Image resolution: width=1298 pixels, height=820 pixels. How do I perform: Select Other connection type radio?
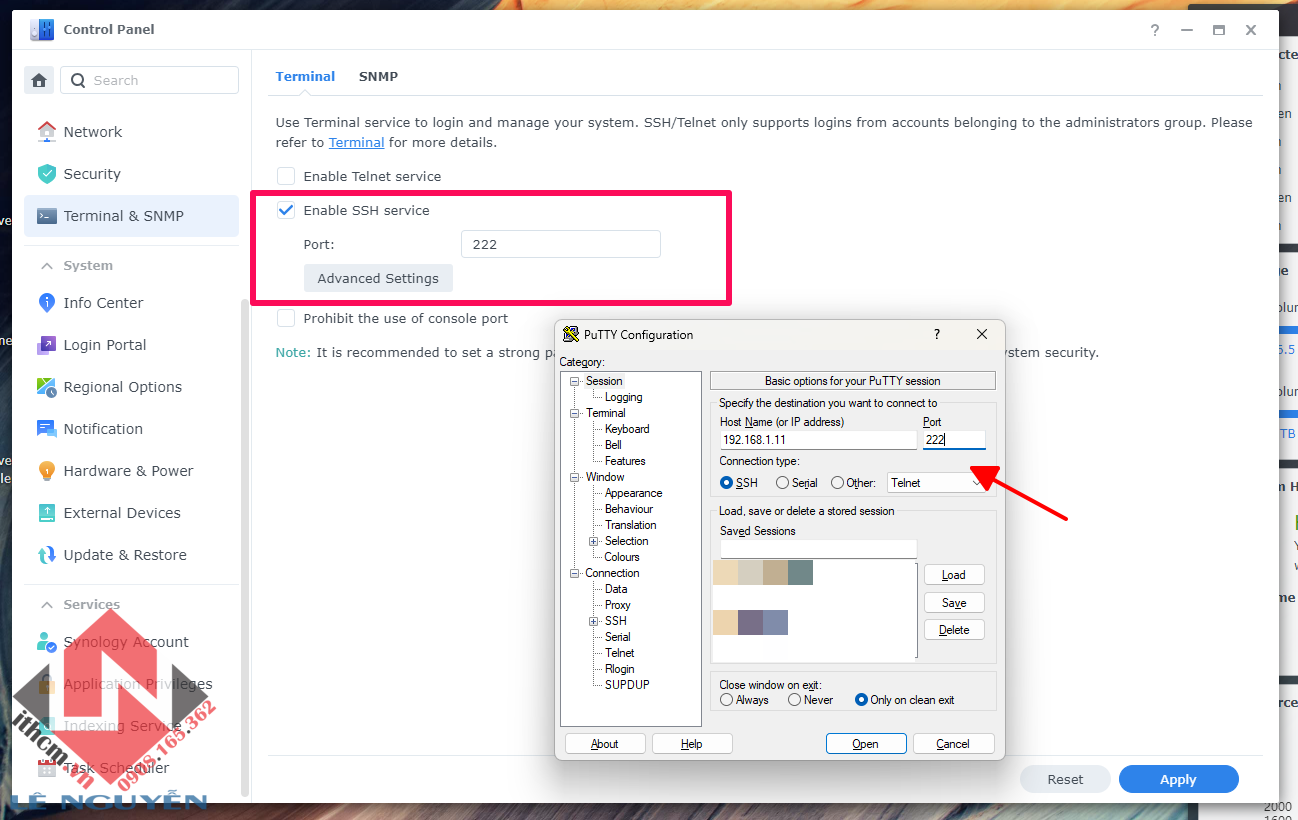point(838,483)
